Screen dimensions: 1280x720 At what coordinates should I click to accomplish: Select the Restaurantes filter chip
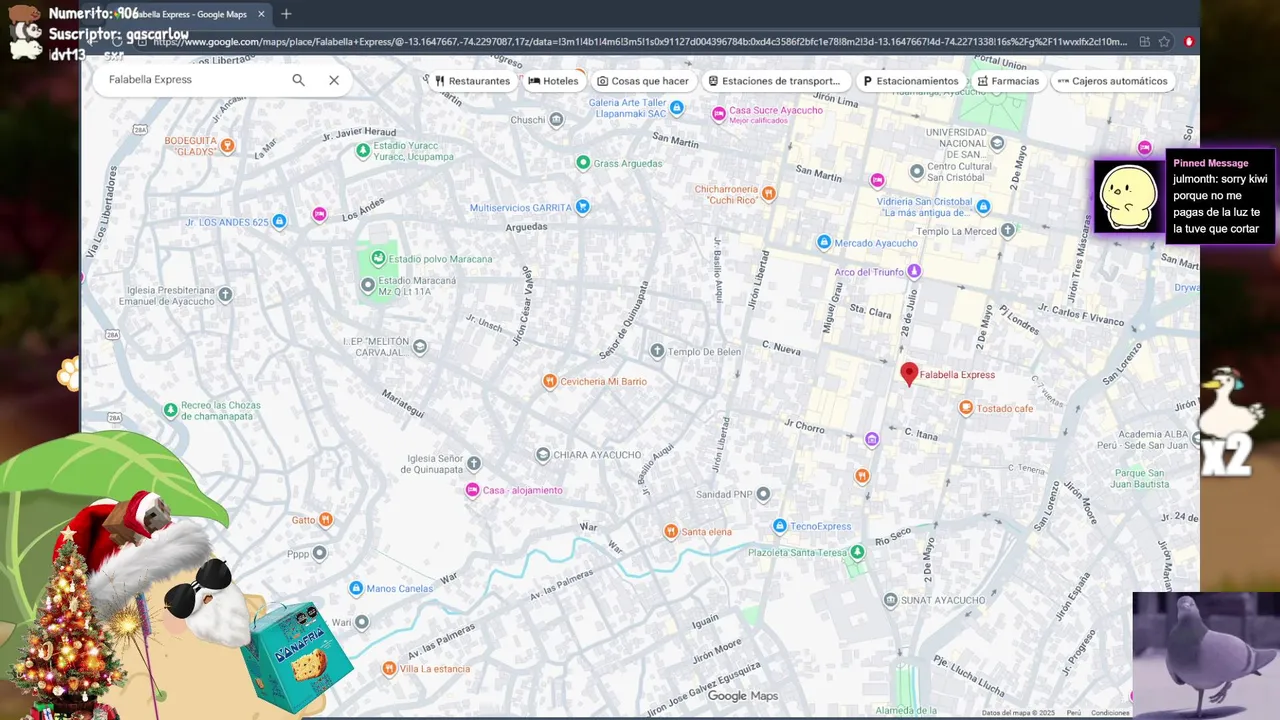point(473,81)
